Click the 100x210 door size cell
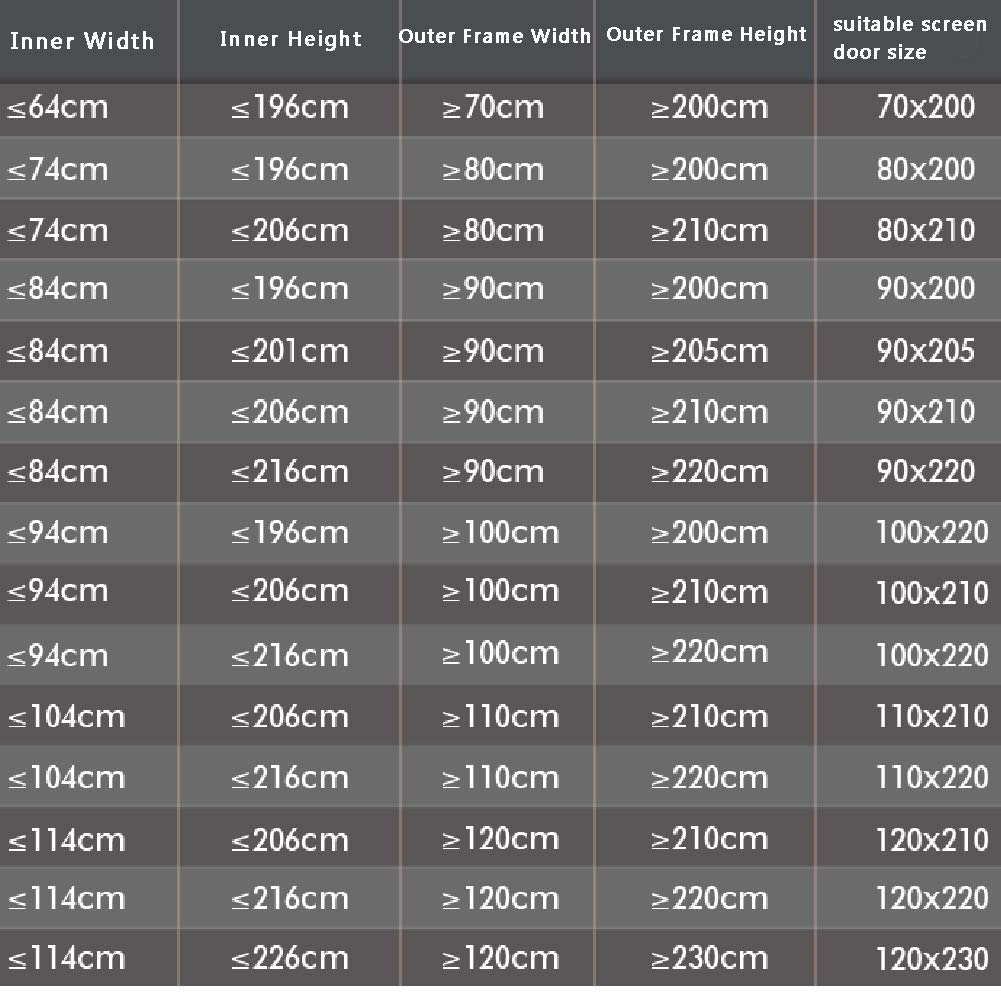1001x1001 pixels. [x=932, y=592]
